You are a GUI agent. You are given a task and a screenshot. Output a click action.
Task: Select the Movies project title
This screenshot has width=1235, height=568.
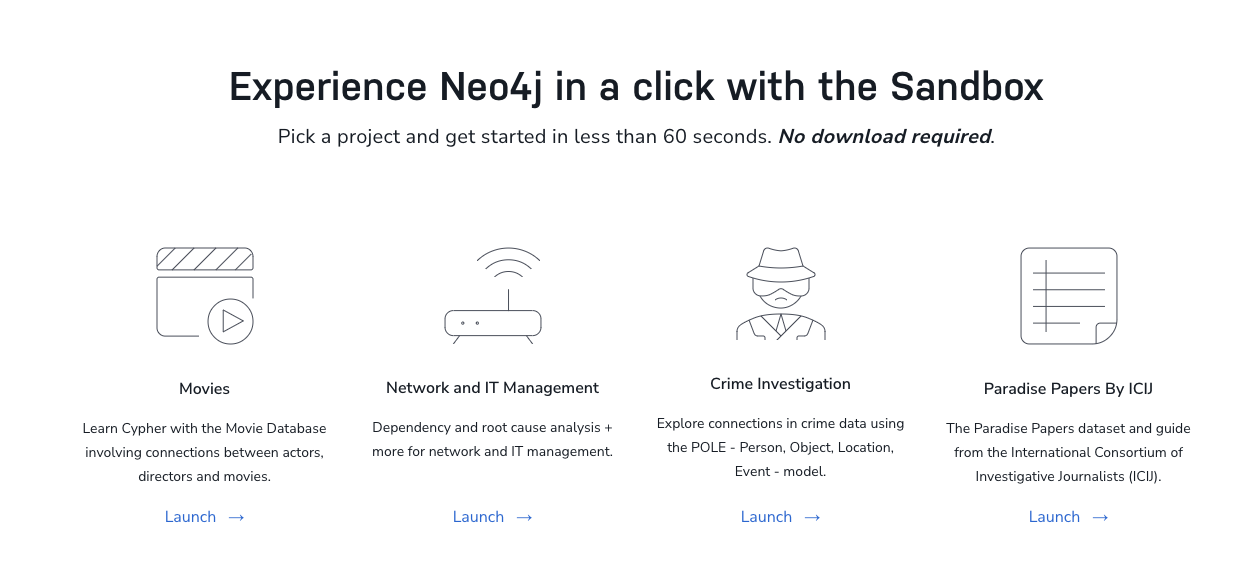[x=205, y=388]
